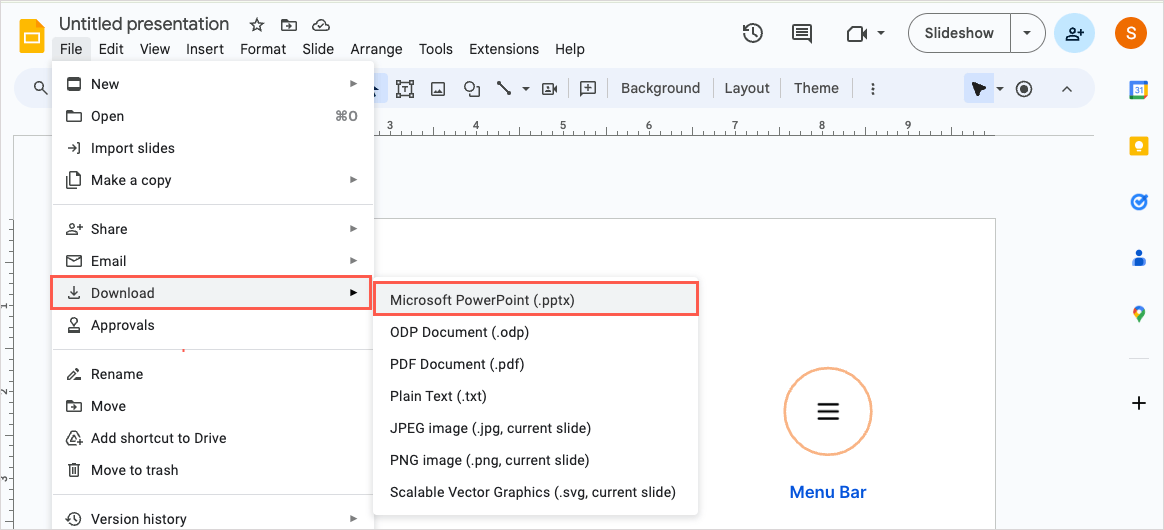
Task: Click the insert video toolbar icon
Action: pos(549,88)
